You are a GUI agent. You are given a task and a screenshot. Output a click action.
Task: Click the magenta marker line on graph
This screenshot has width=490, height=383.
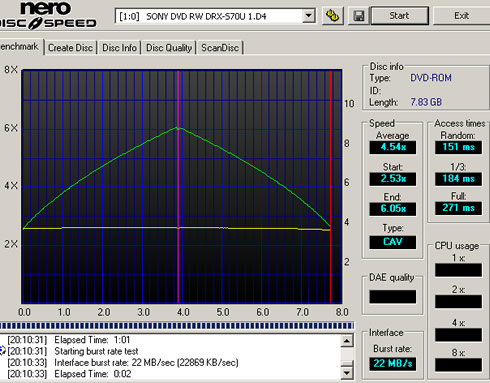pyautogui.click(x=178, y=187)
